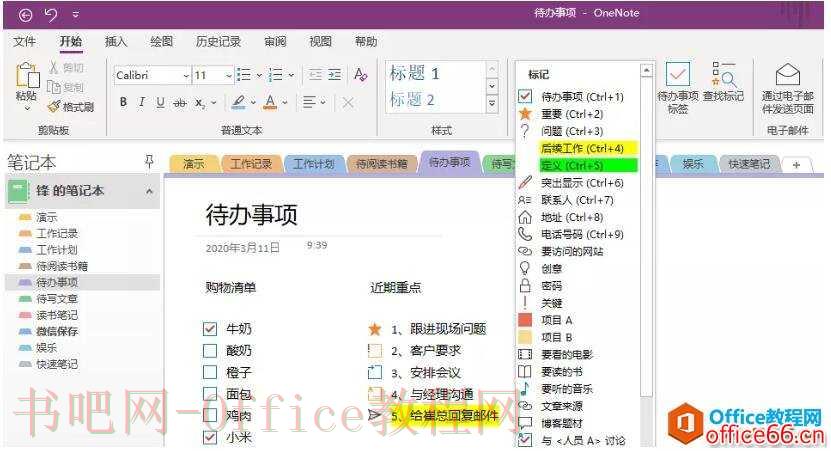Select 电话号码 (Ctrl+9) tag
The image size is (831, 451).
pyautogui.click(x=578, y=234)
